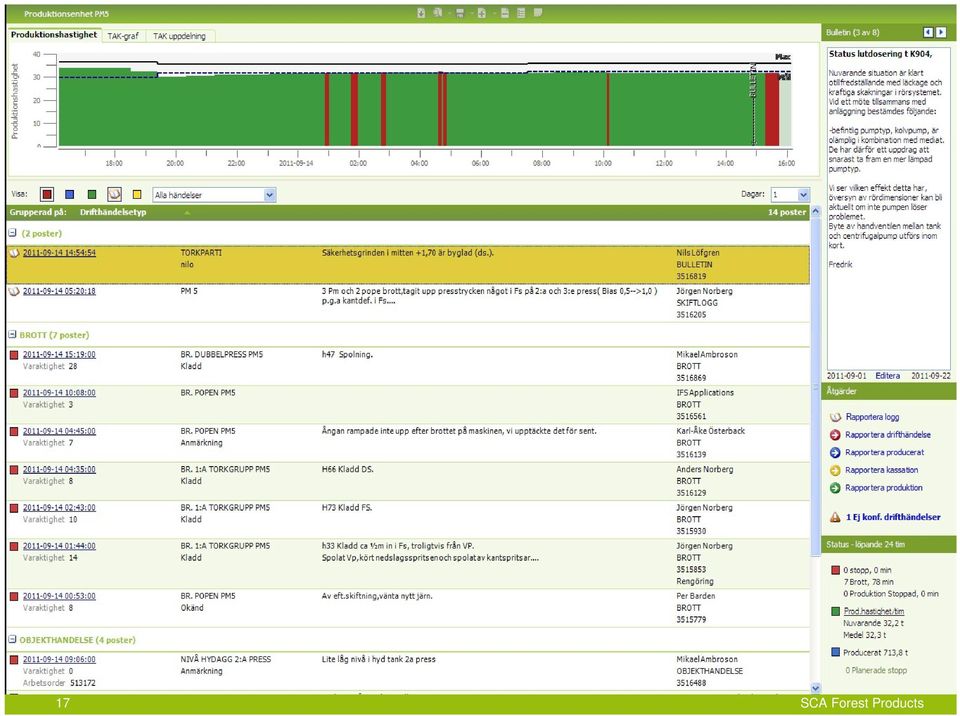Click the note page icon ending the top toolbar

click(538, 13)
